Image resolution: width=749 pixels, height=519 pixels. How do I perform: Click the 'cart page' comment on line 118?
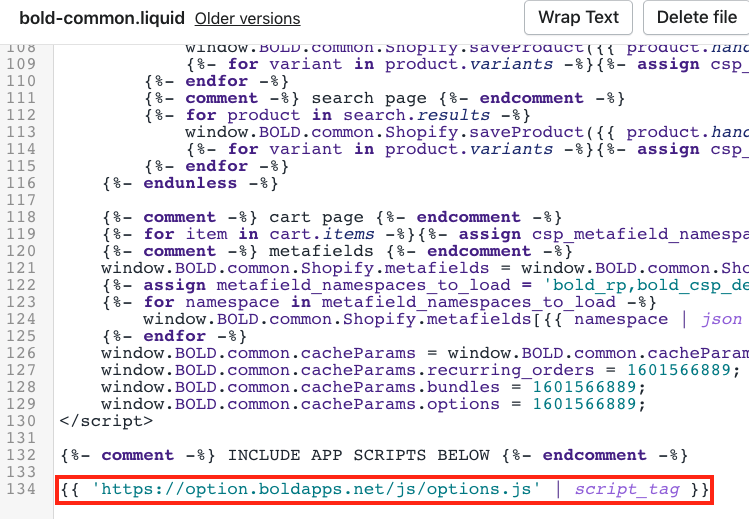pos(332,217)
